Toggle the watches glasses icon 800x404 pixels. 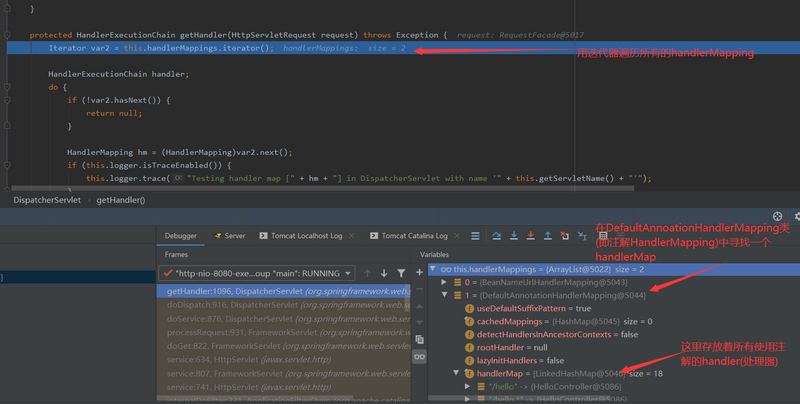click(419, 355)
